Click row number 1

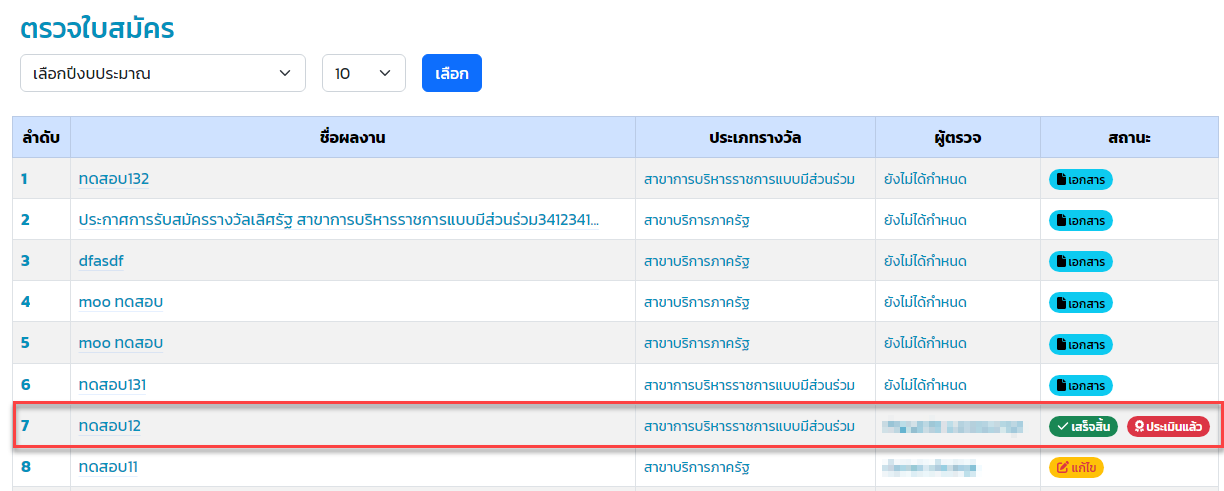point(24,180)
